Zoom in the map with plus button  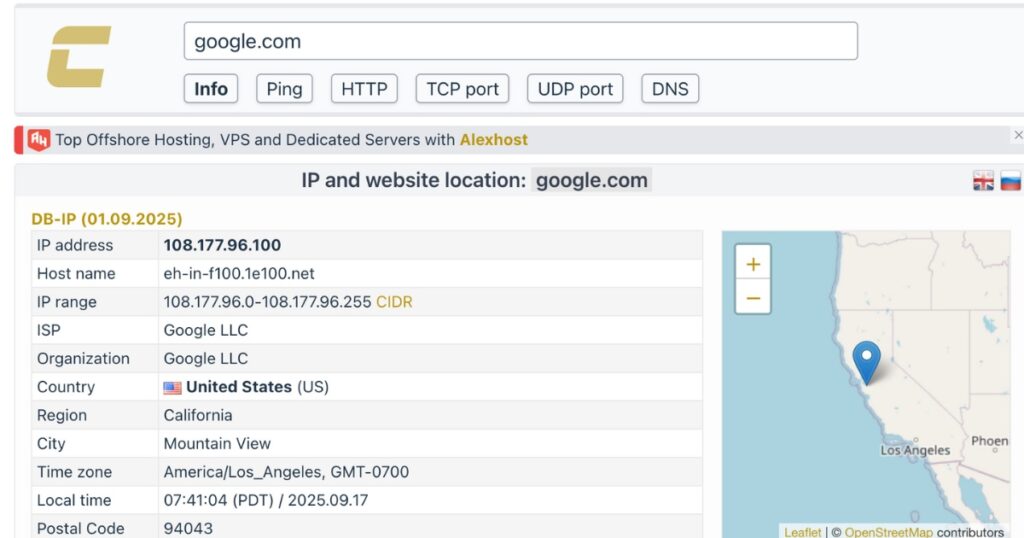(x=753, y=264)
